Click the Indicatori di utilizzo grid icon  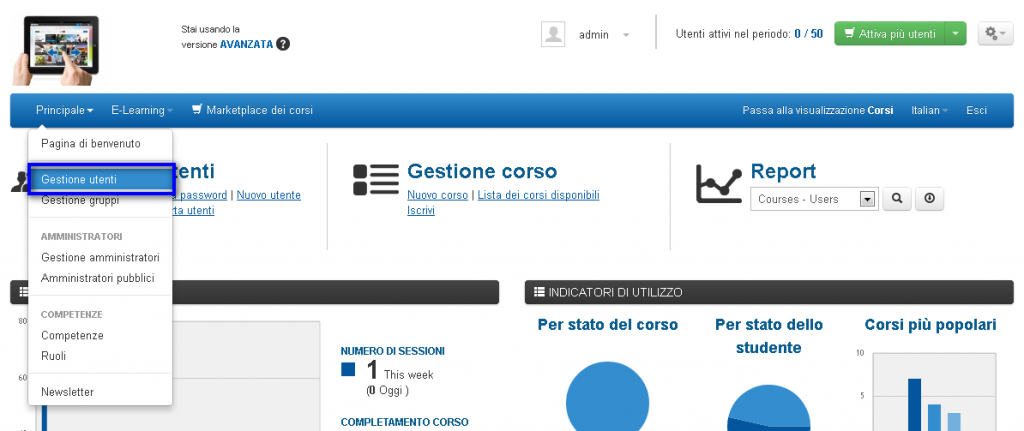pyautogui.click(x=539, y=293)
